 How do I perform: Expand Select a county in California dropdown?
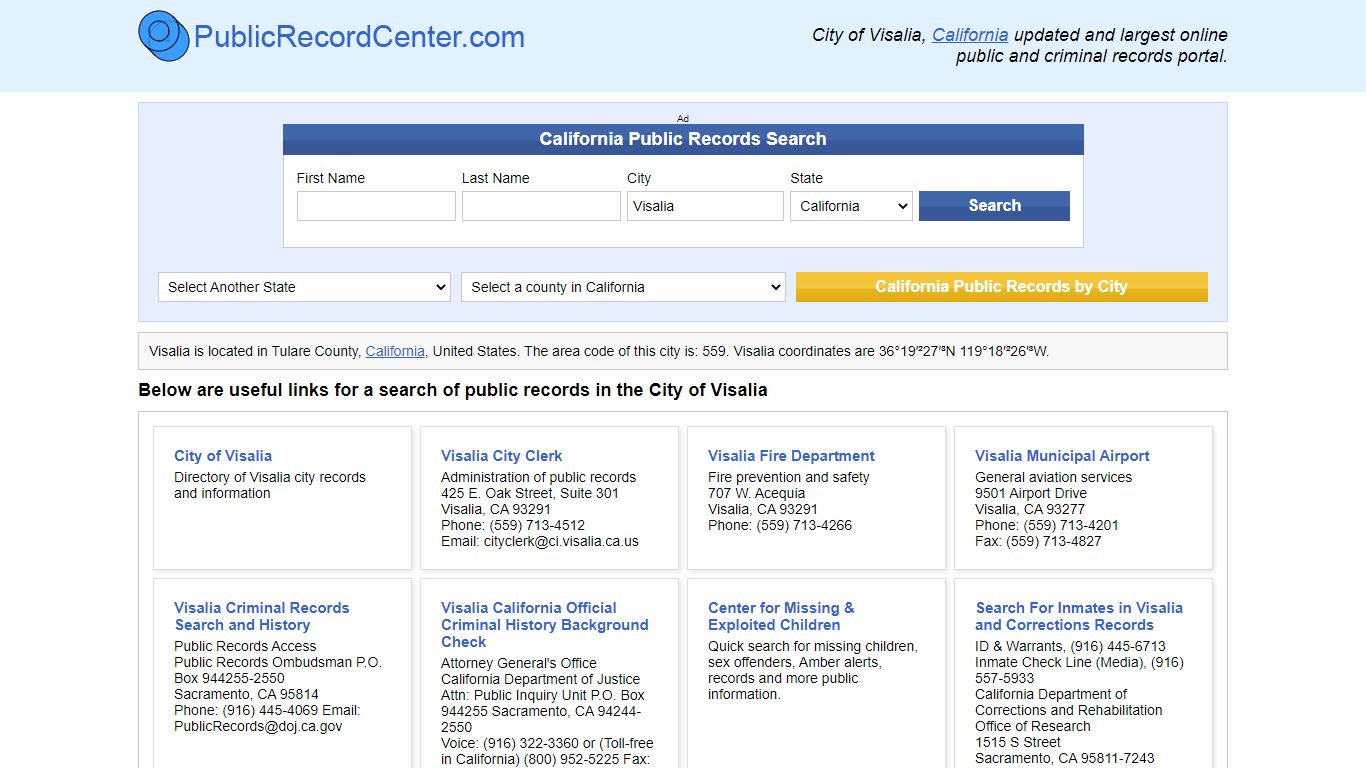click(623, 287)
